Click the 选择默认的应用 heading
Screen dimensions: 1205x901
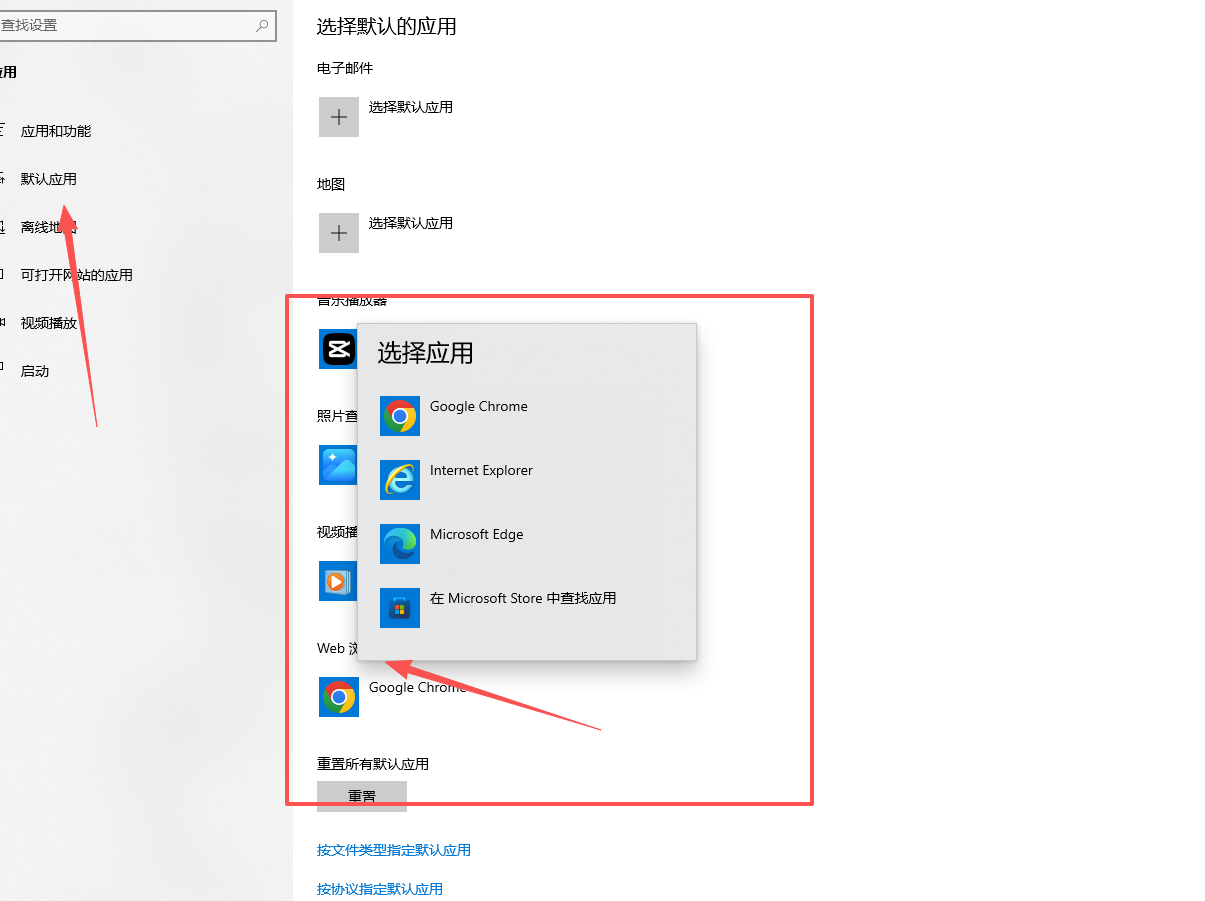387,27
